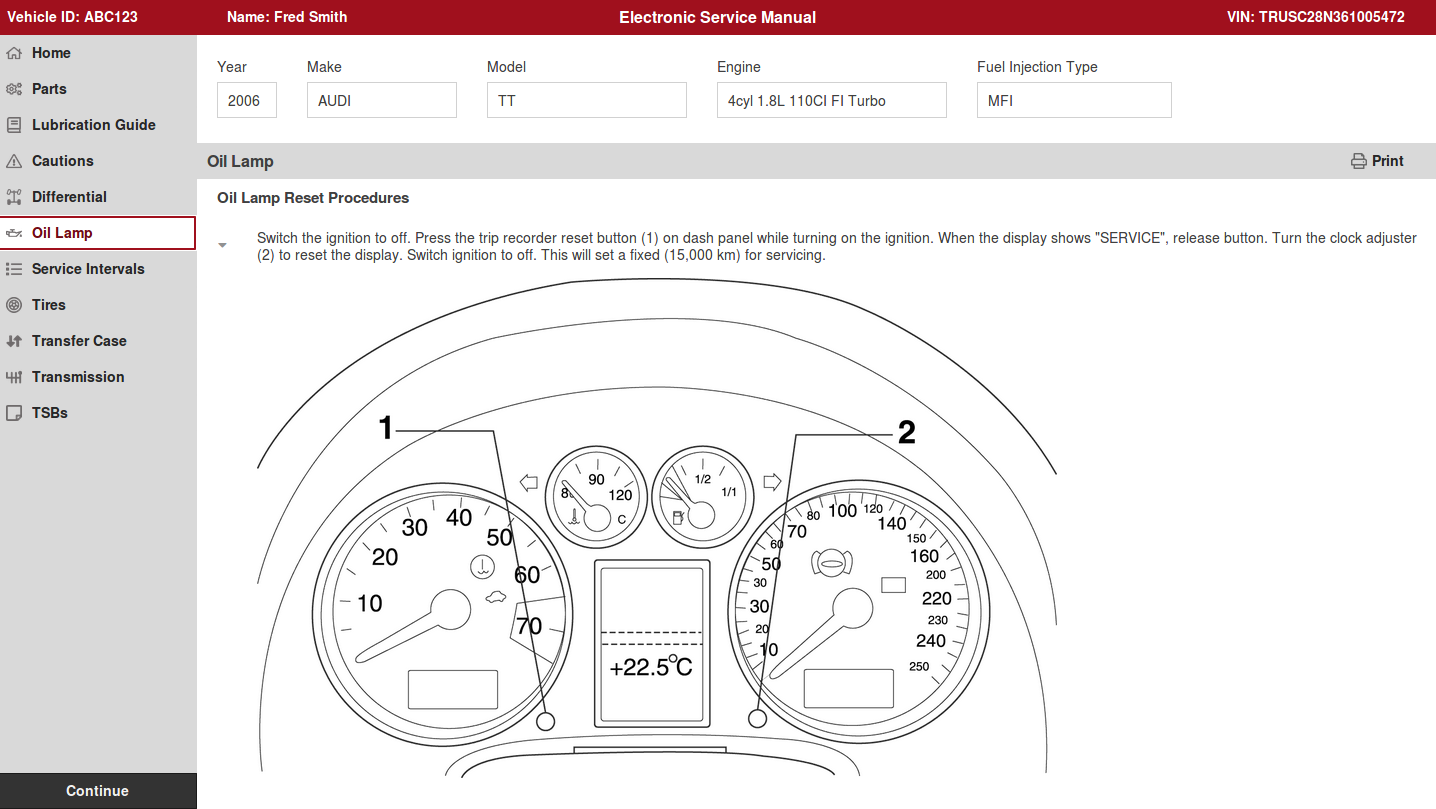
Task: Open the Parts section
Action: 98,89
